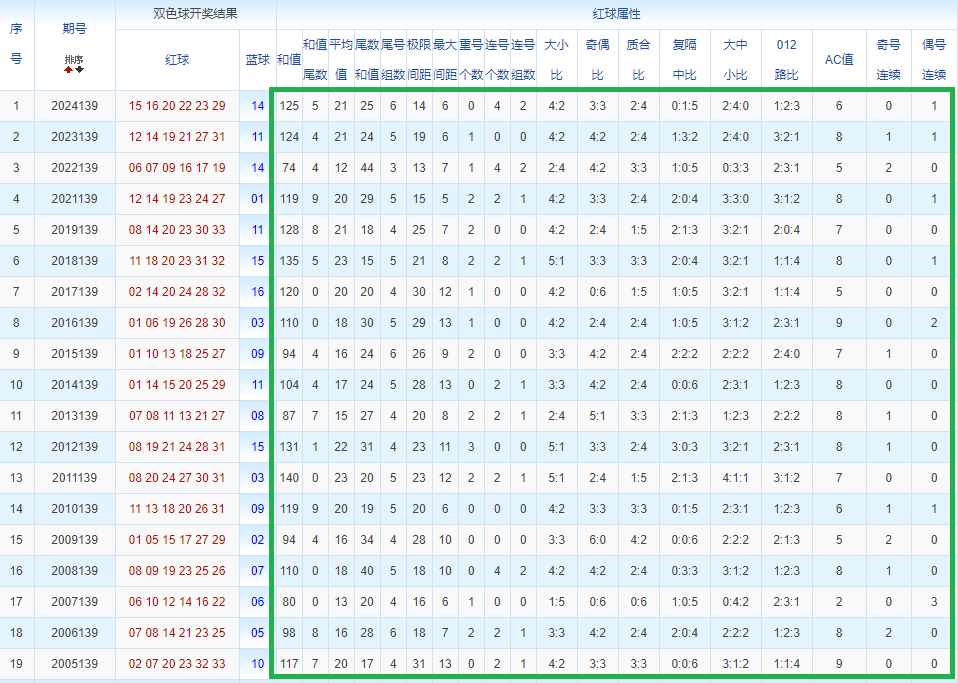
Task: Select issue number 2024139
Action: [75, 106]
